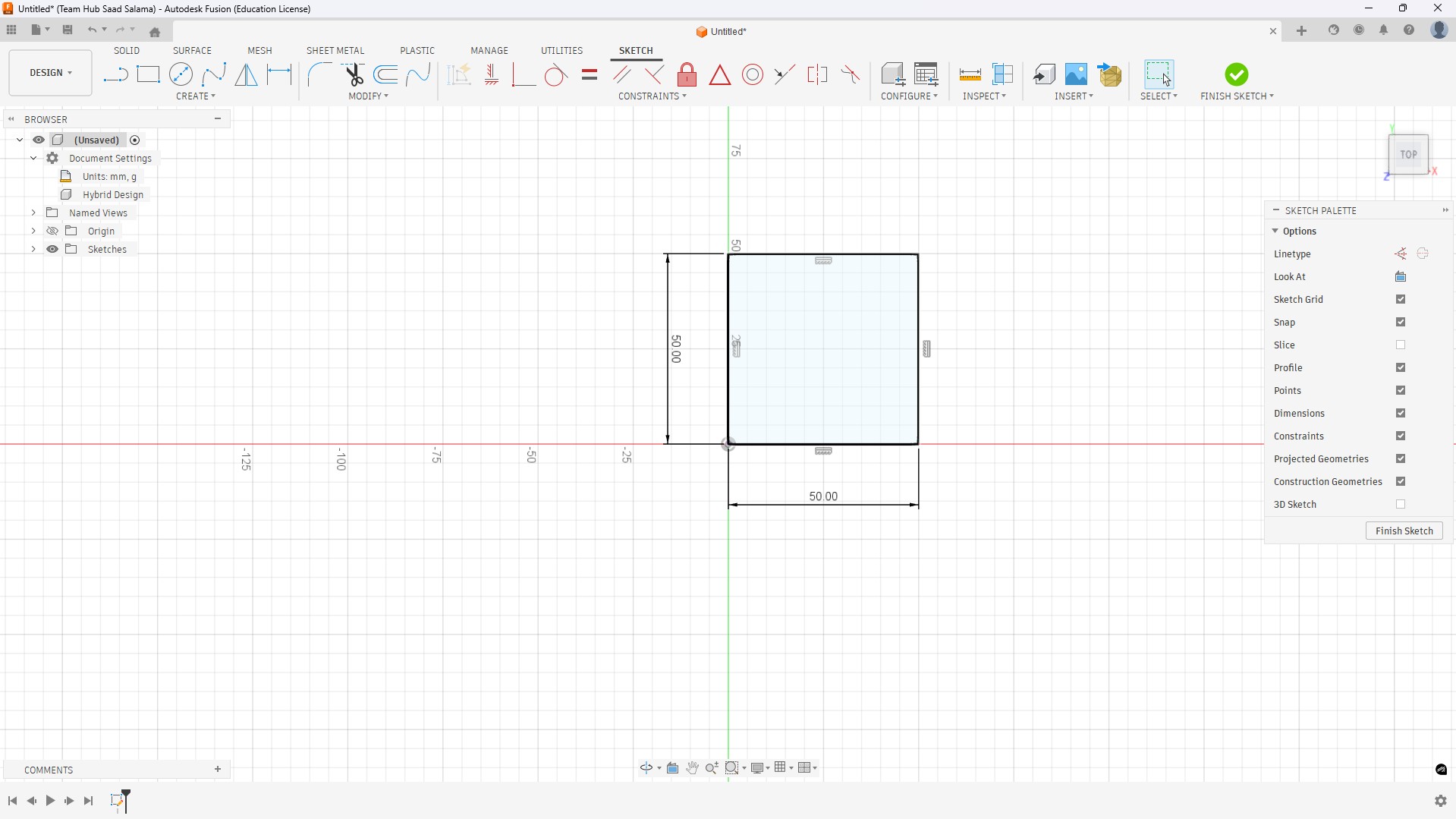Image resolution: width=1456 pixels, height=819 pixels.
Task: Collapse the Document Settings node
Action: pos(33,159)
